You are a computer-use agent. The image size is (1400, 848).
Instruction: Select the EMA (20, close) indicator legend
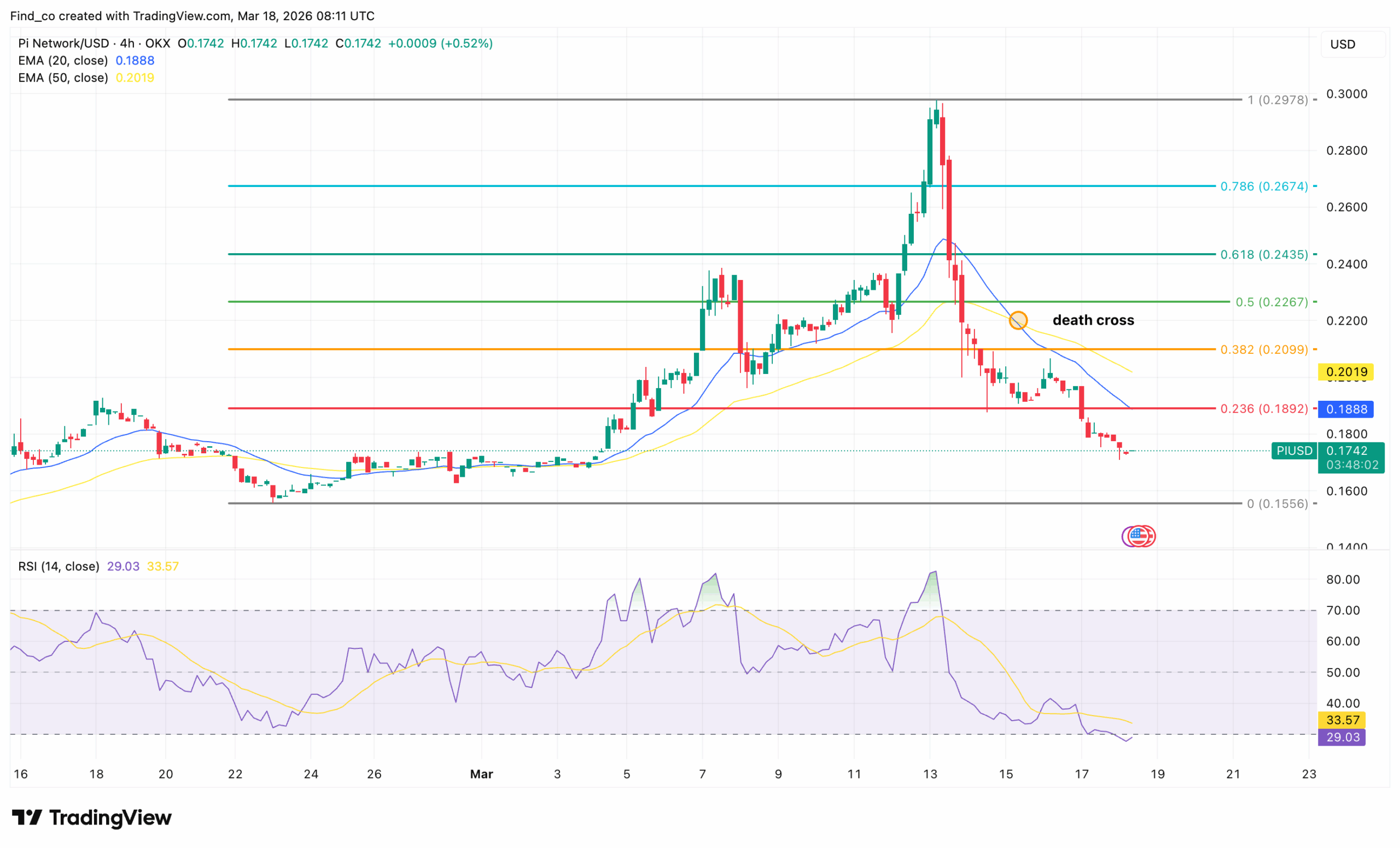click(x=63, y=60)
